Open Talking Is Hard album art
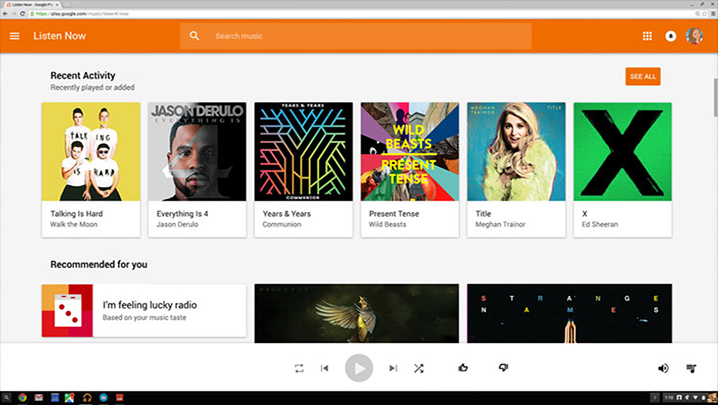This screenshot has height=405, width=718. coord(91,152)
